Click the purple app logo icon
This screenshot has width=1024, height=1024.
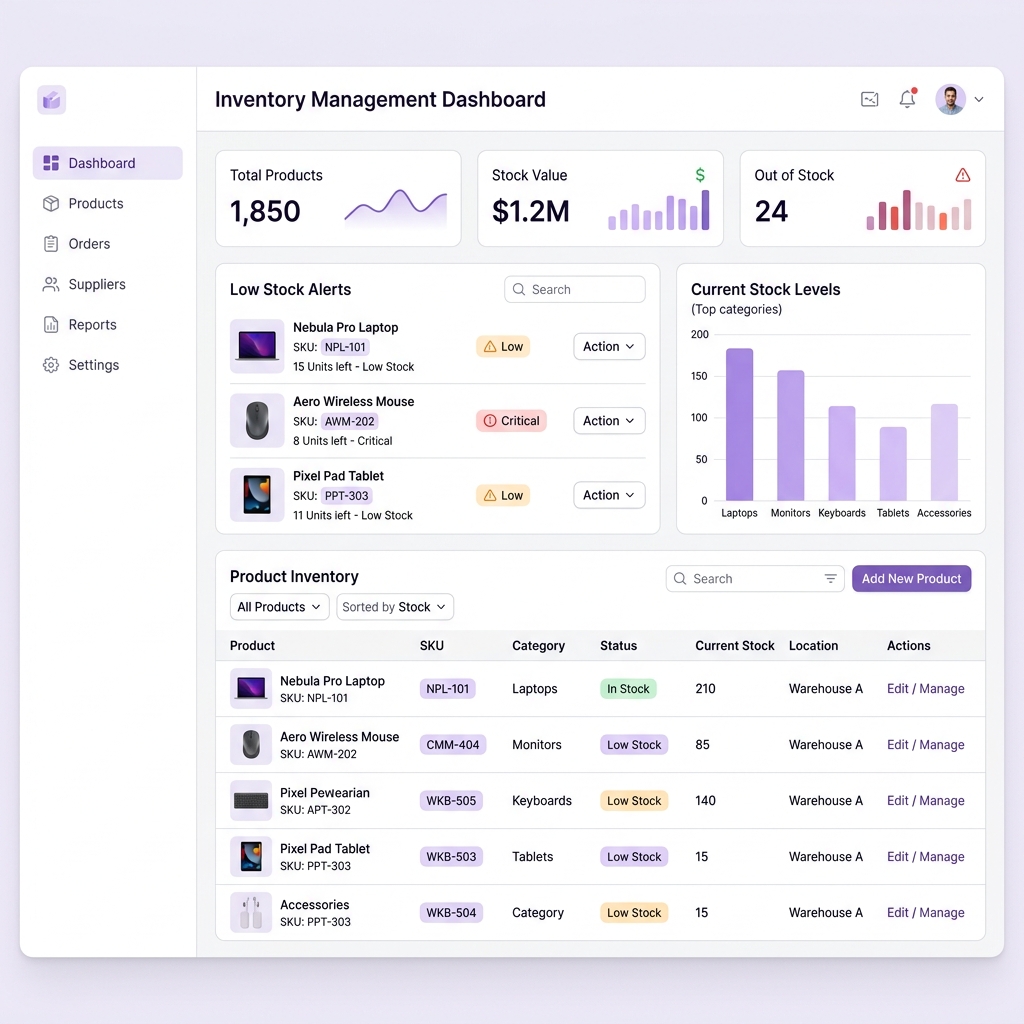click(52, 100)
